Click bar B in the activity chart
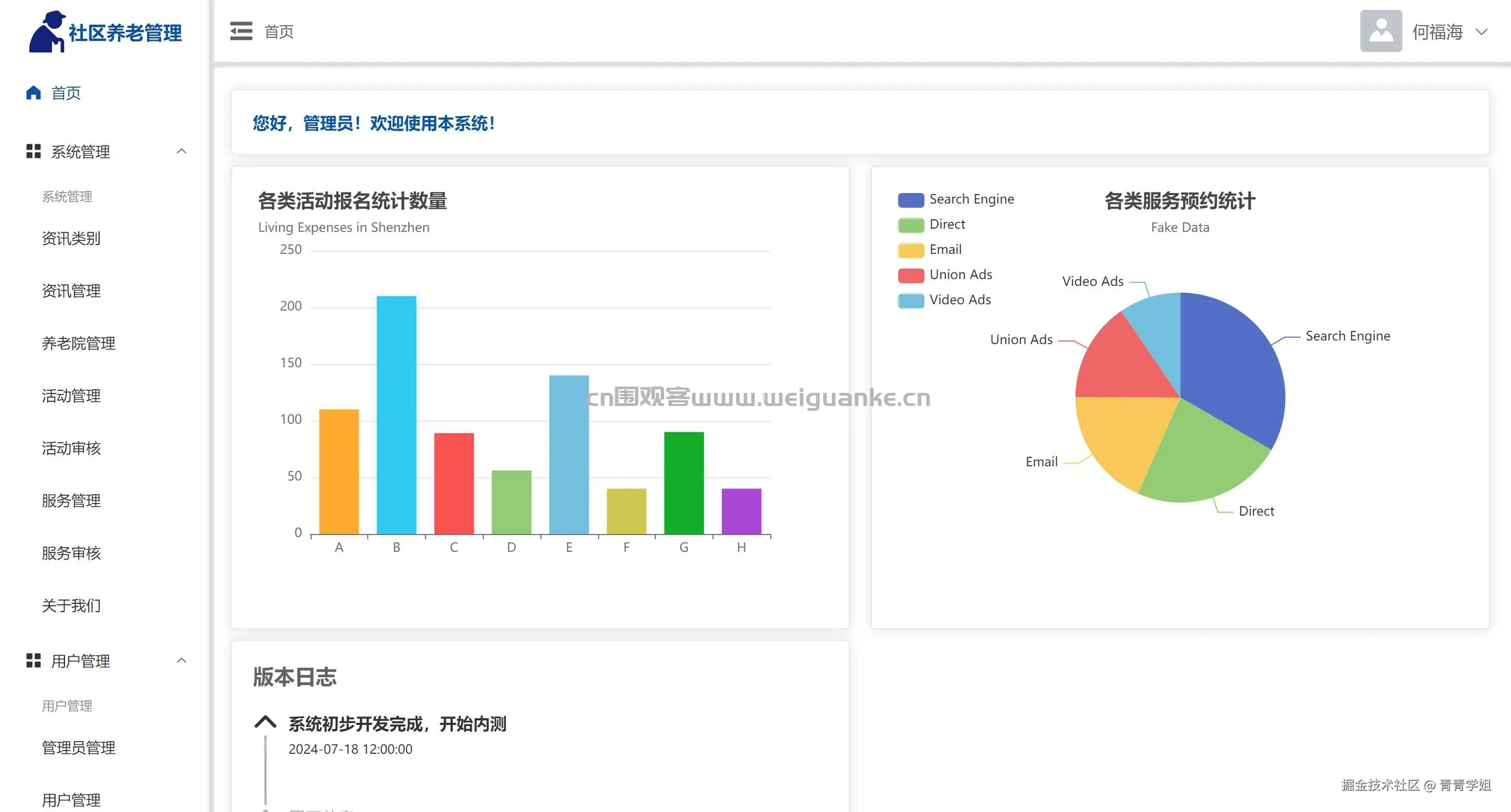 pos(397,415)
